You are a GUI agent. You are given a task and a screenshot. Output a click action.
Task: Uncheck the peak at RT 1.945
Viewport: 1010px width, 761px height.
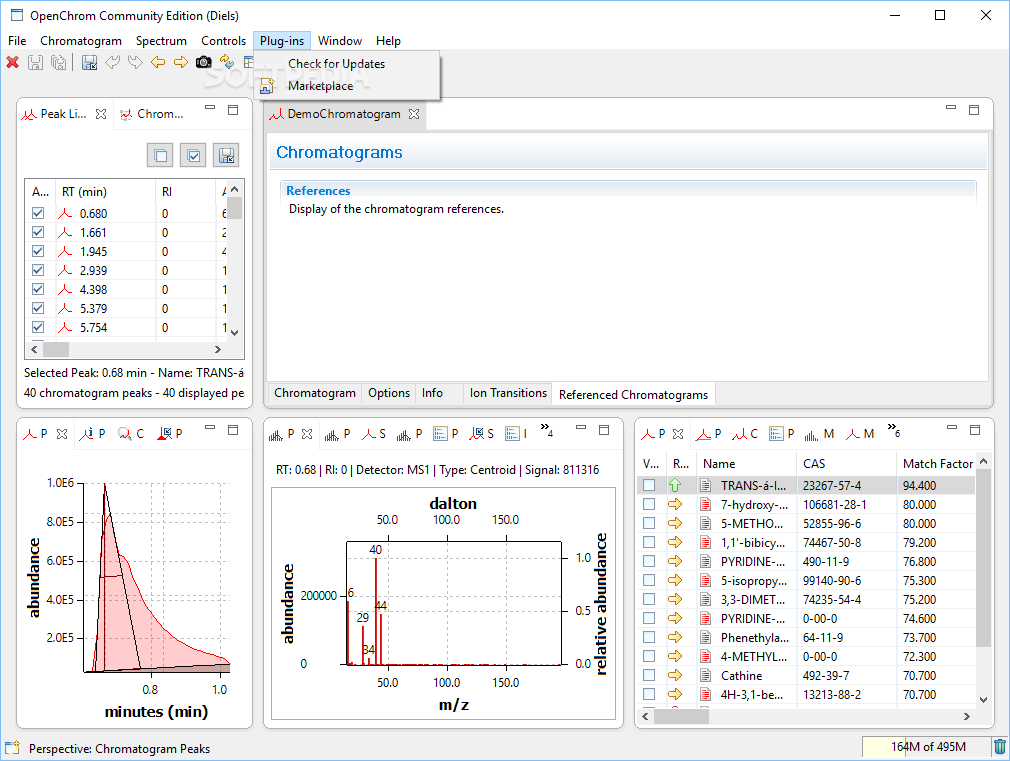point(38,251)
